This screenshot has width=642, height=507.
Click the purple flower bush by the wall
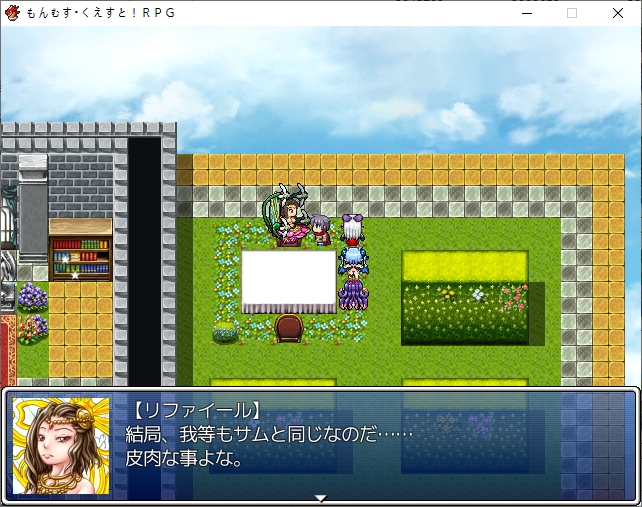tap(32, 297)
